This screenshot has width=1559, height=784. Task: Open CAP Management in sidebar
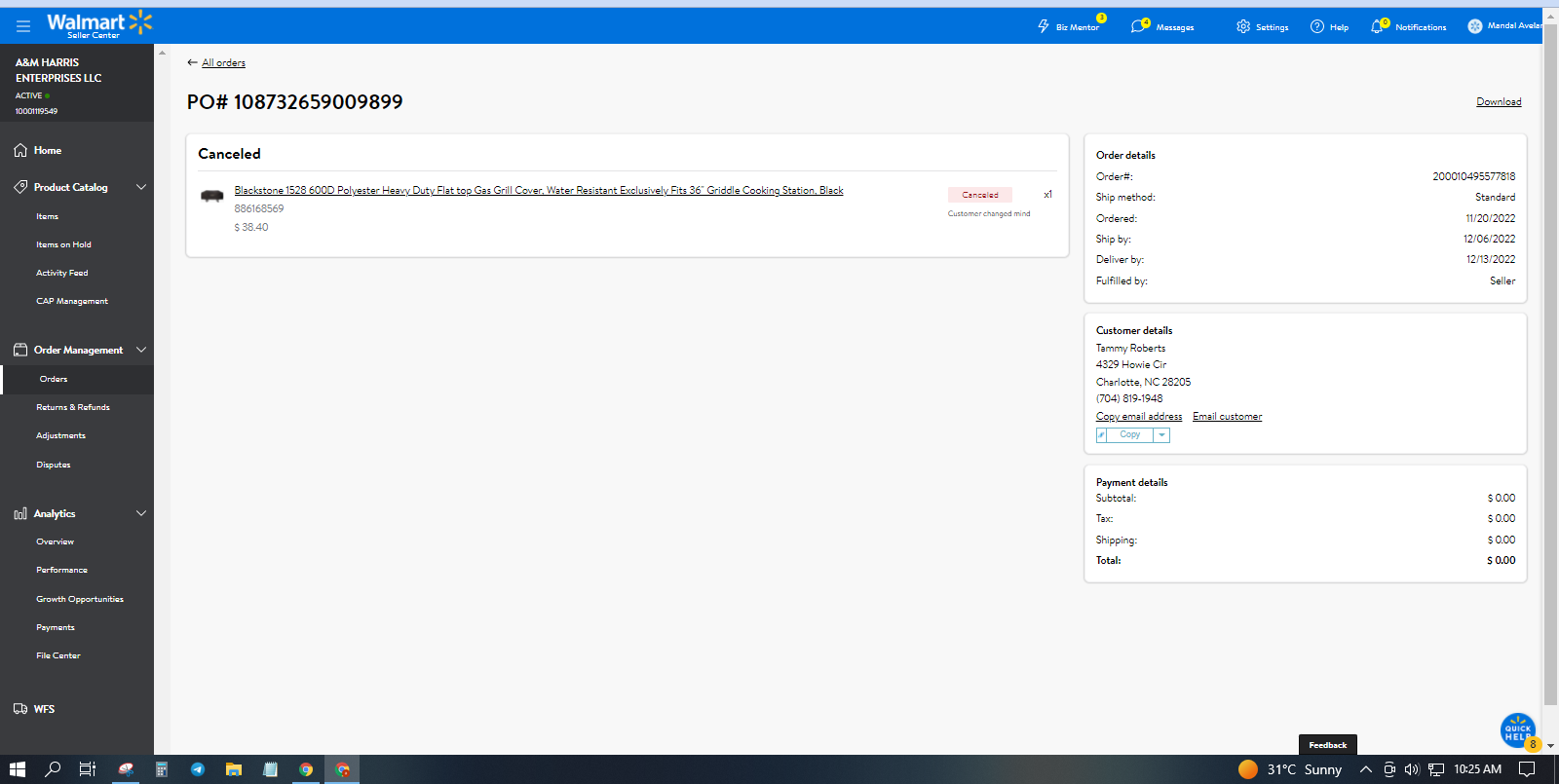72,301
